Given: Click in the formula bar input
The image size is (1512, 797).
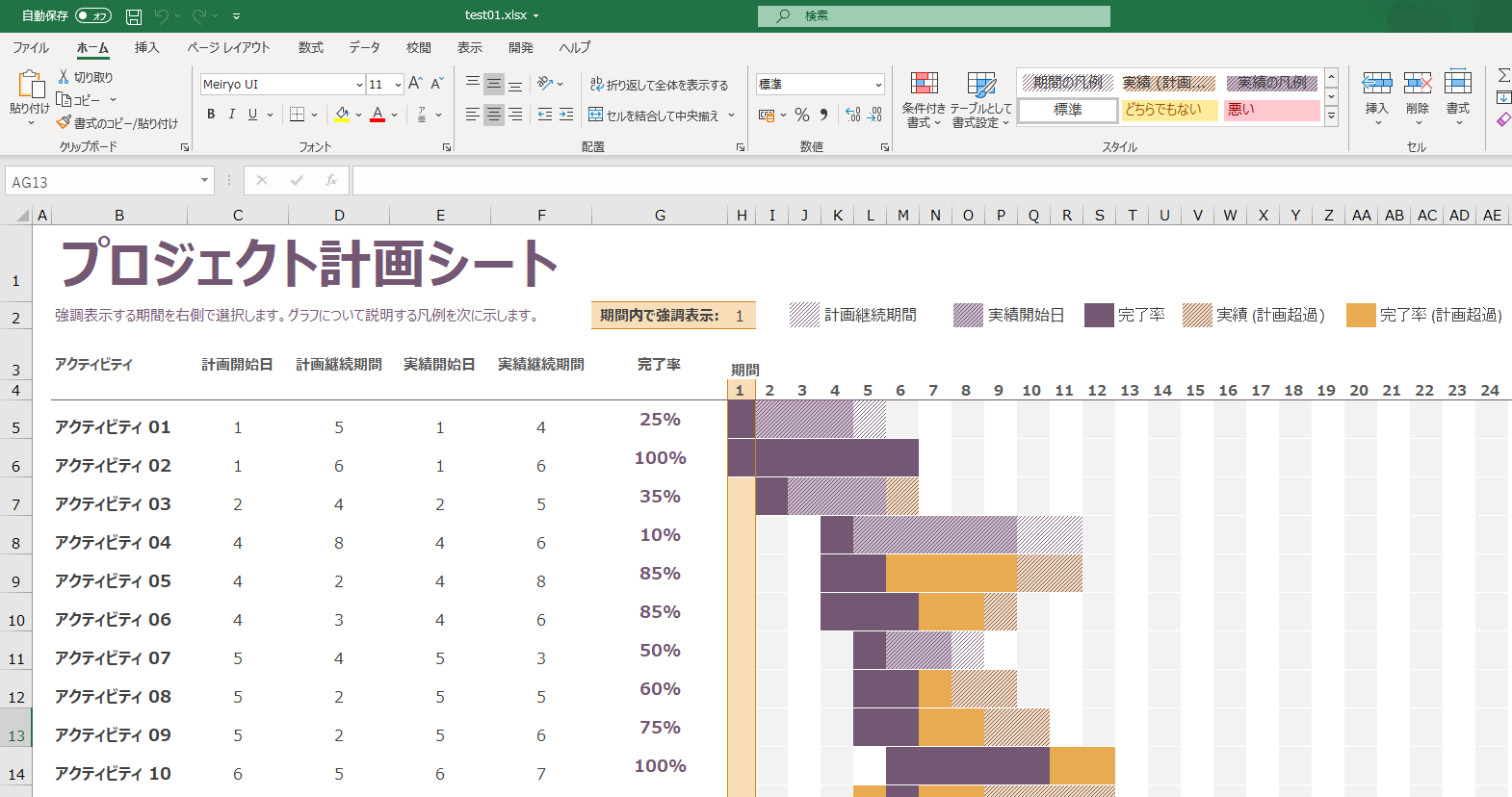Looking at the screenshot, I should (x=931, y=181).
